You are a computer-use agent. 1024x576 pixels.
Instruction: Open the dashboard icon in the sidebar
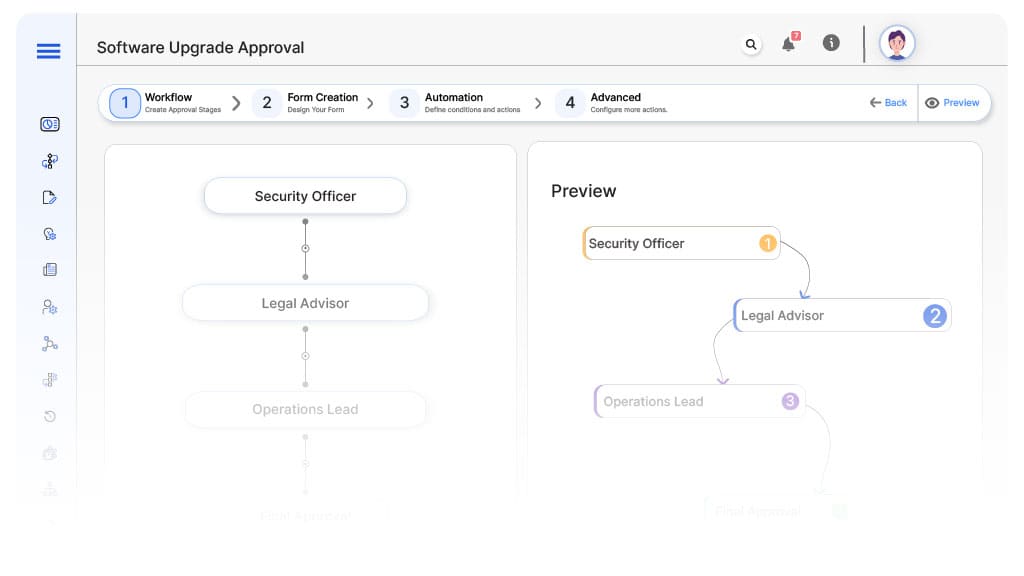[50, 124]
